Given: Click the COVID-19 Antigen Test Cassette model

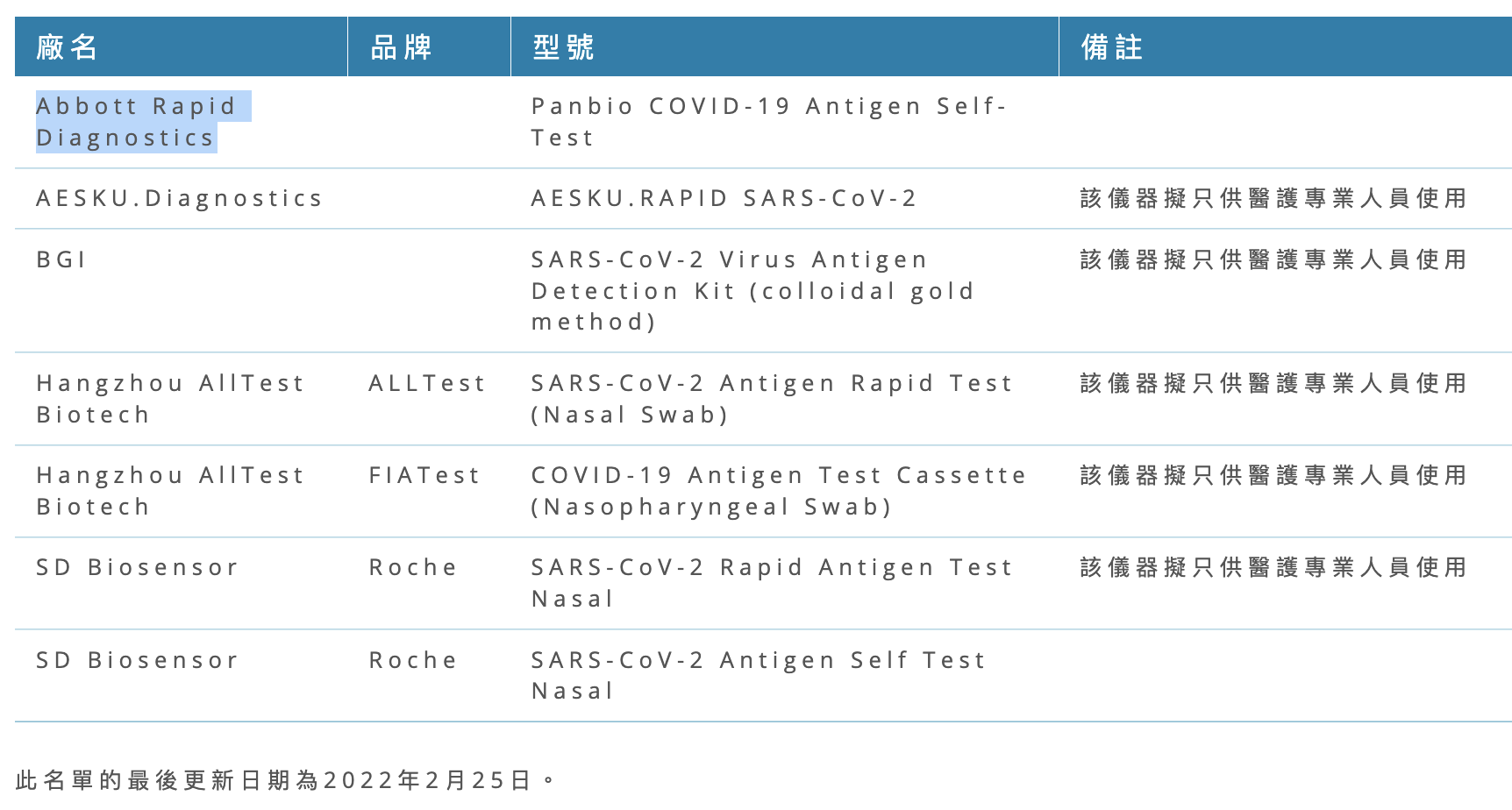Looking at the screenshot, I should click(x=779, y=491).
